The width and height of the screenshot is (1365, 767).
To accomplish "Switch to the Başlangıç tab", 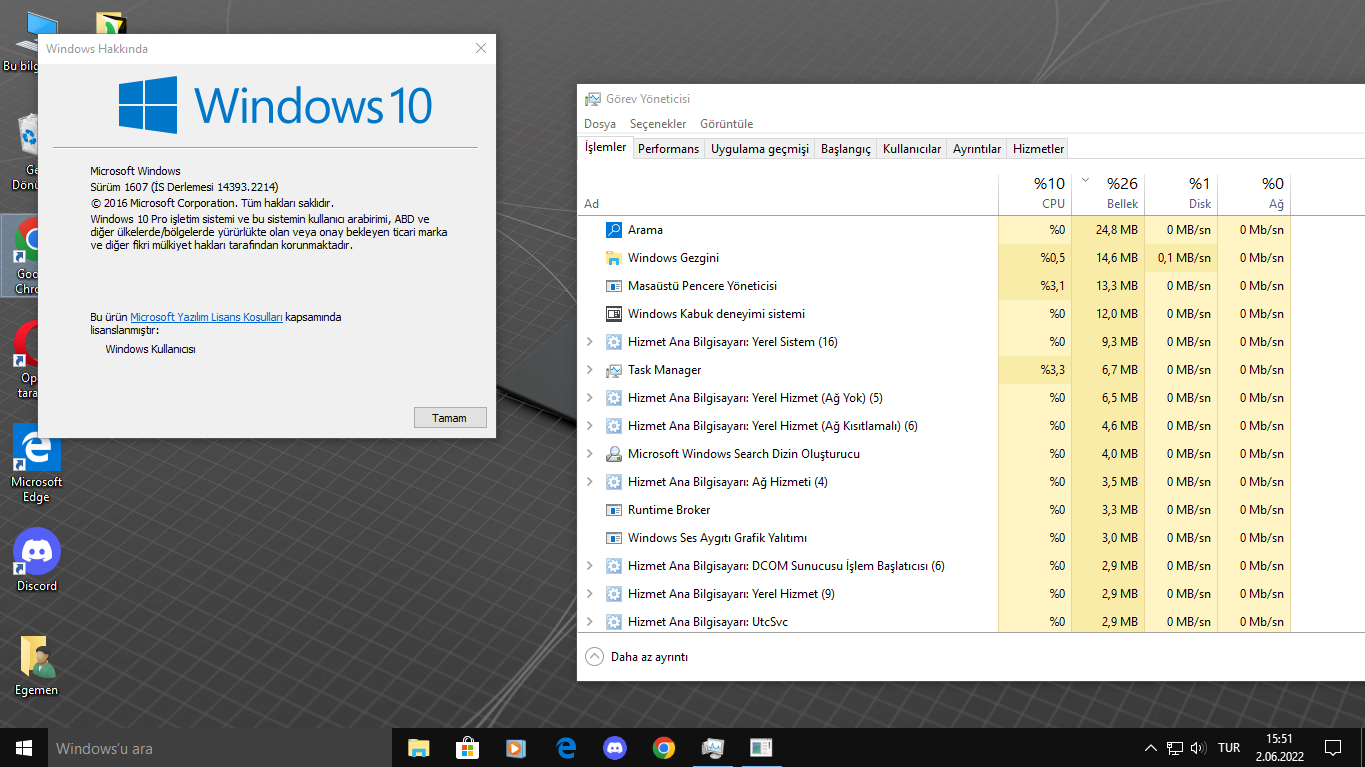I will [845, 149].
